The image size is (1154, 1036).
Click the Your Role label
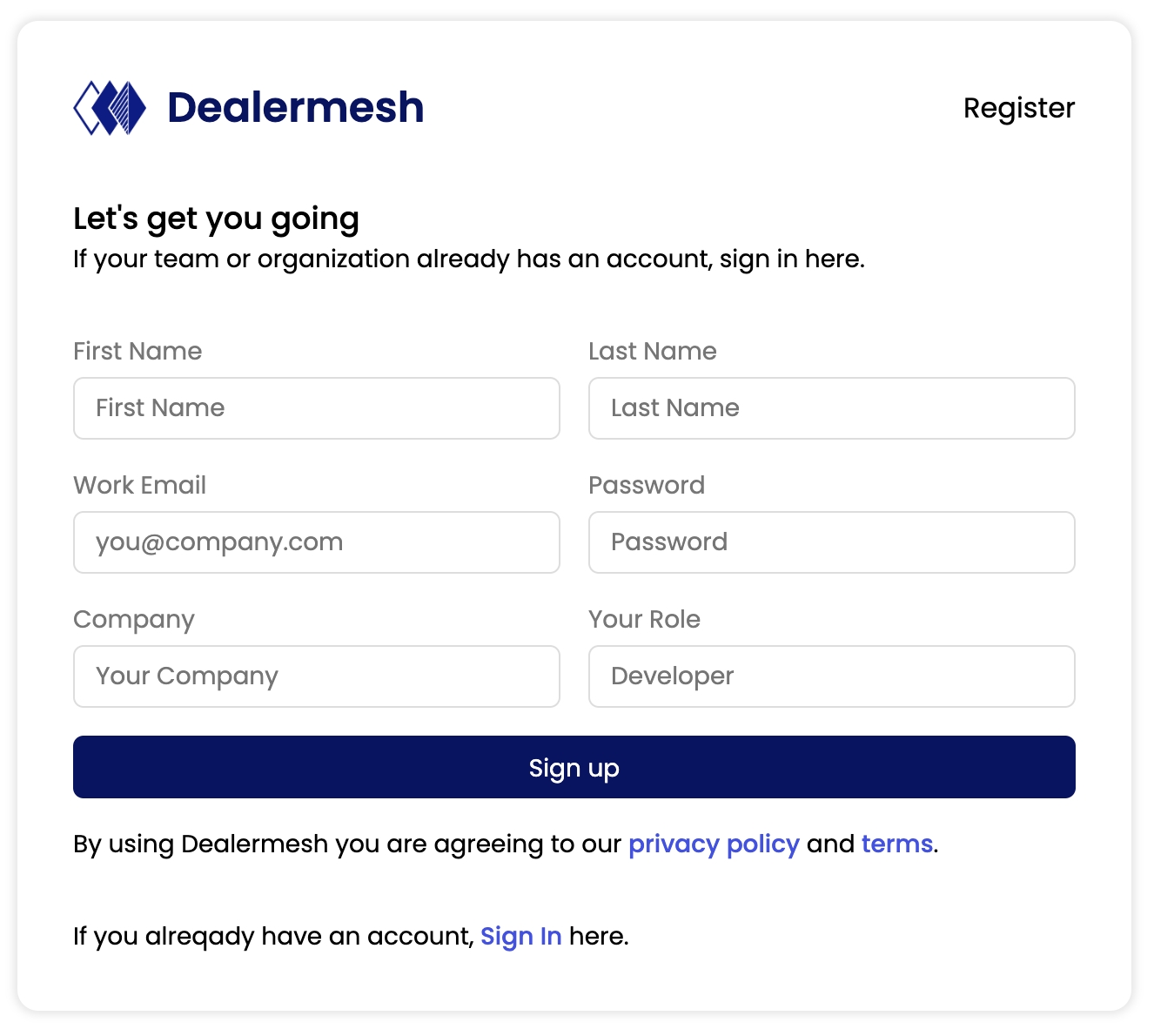pyautogui.click(x=644, y=619)
